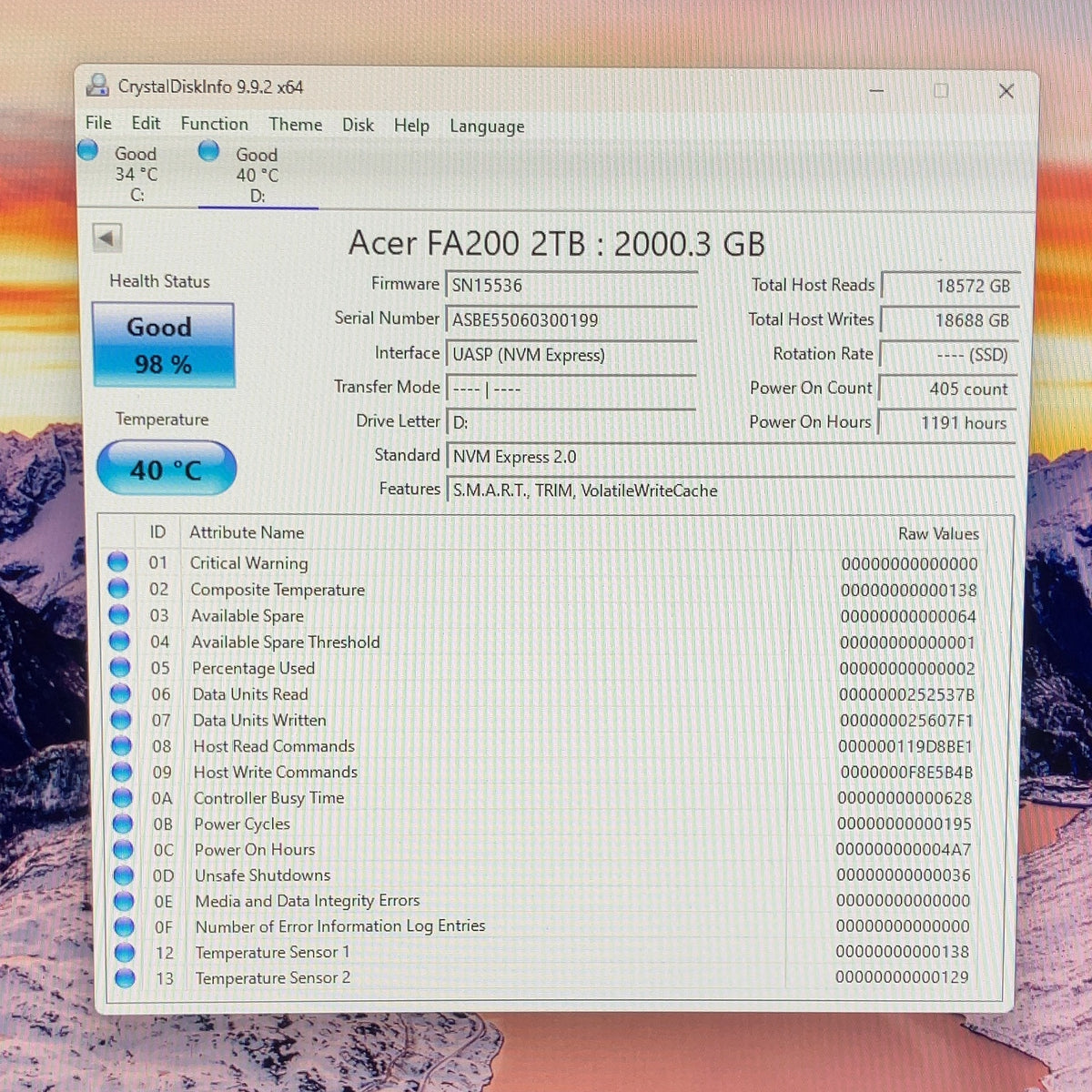Click the Total Host Reads value 18572 GB
The height and width of the screenshot is (1092, 1092).
950,286
